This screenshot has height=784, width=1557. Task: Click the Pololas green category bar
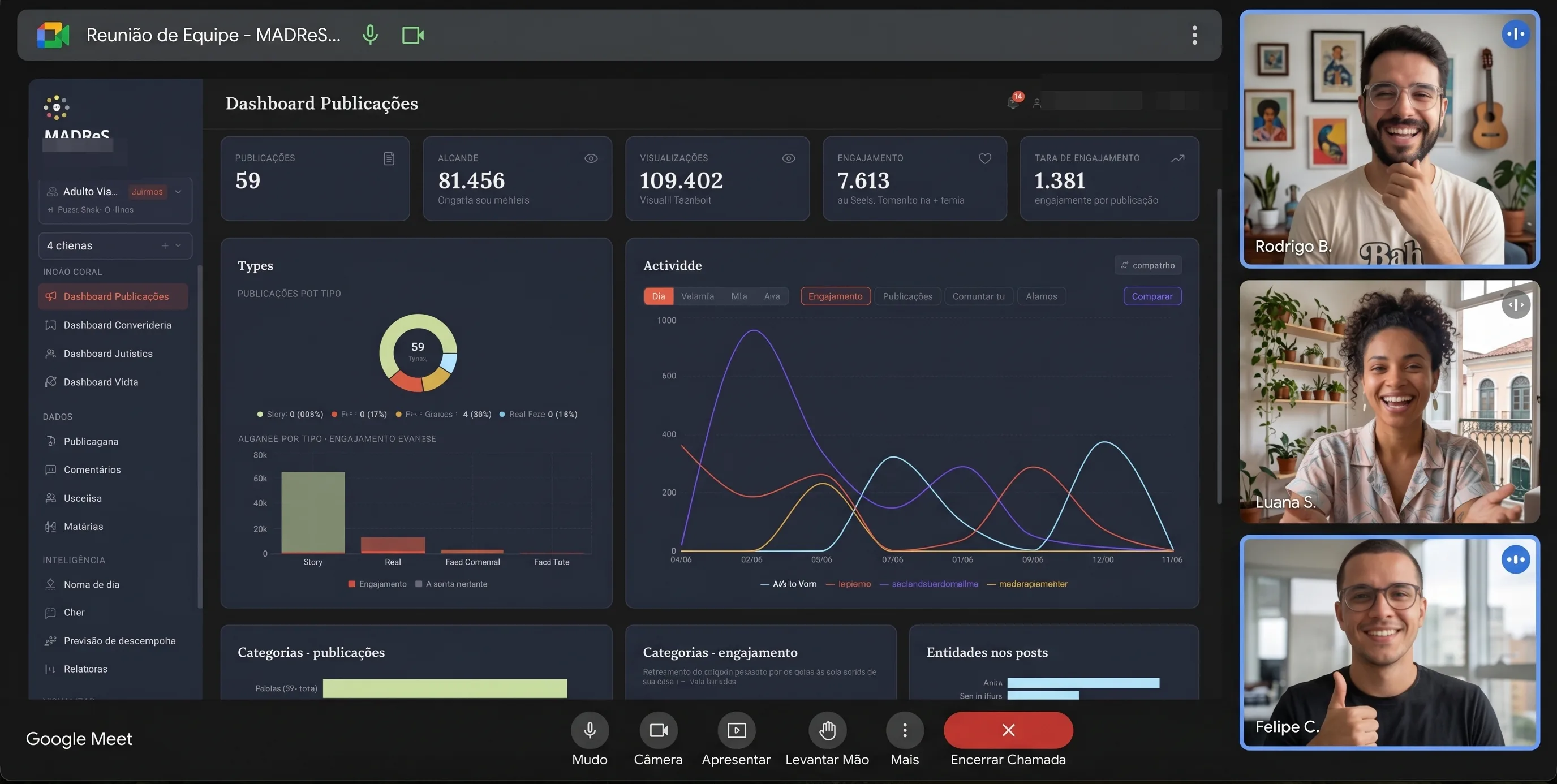[x=445, y=688]
